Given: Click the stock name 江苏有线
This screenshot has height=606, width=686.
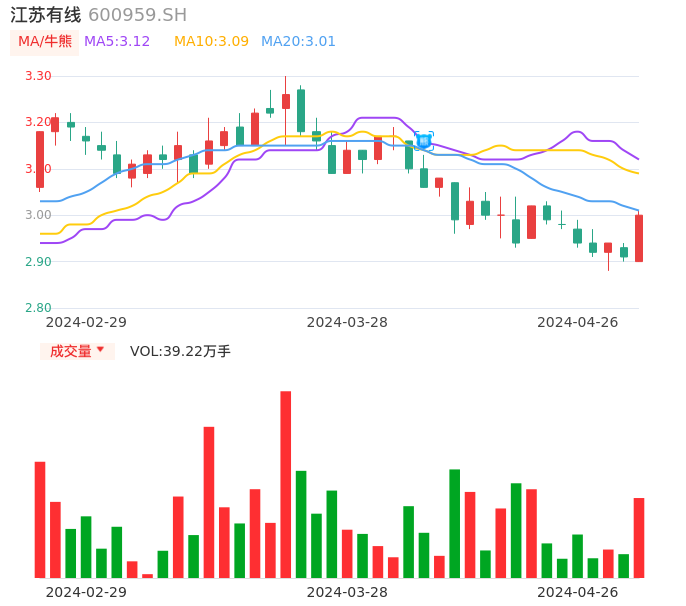Looking at the screenshot, I should 46,15.
